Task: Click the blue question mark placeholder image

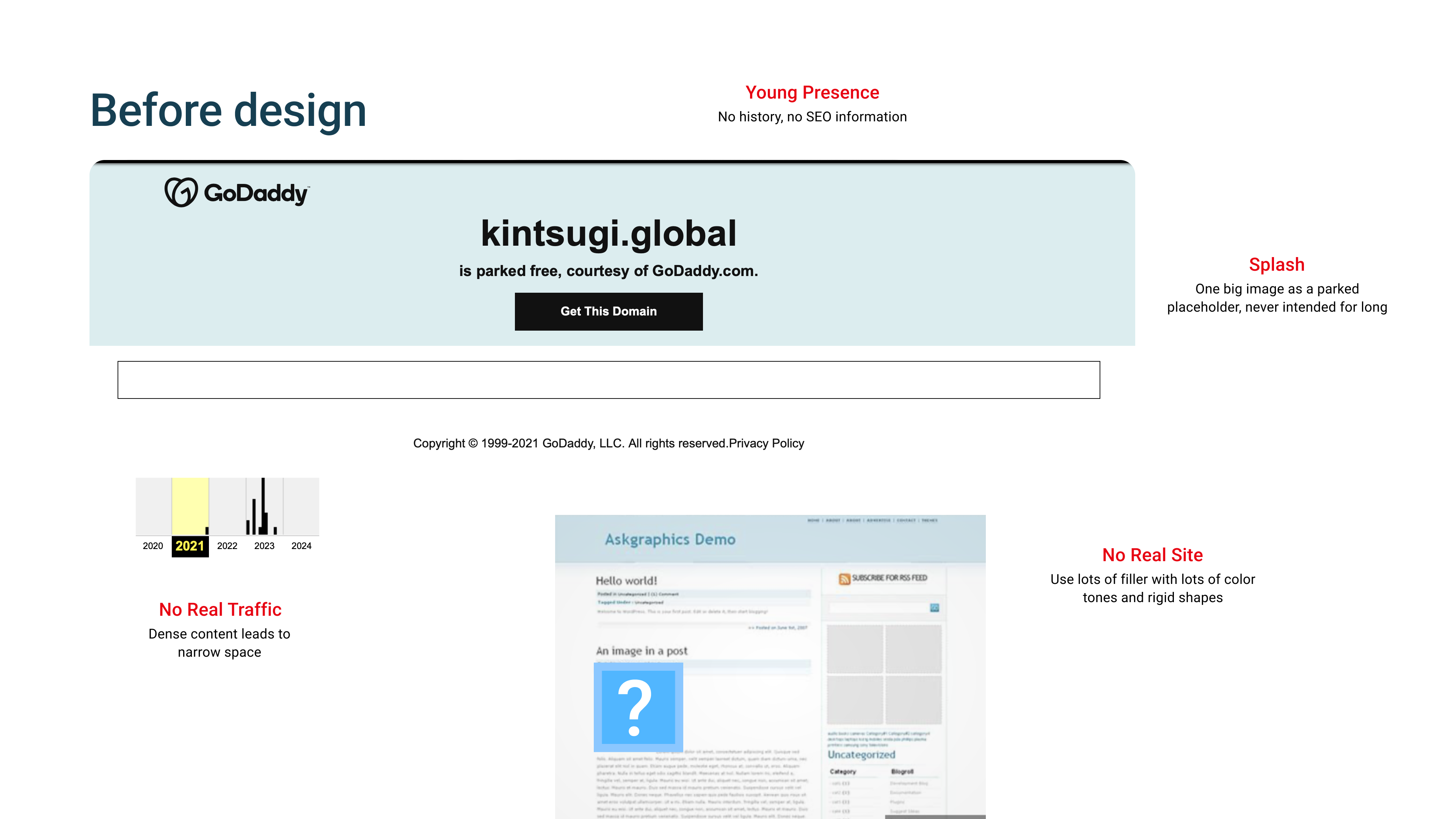Action: tap(638, 707)
